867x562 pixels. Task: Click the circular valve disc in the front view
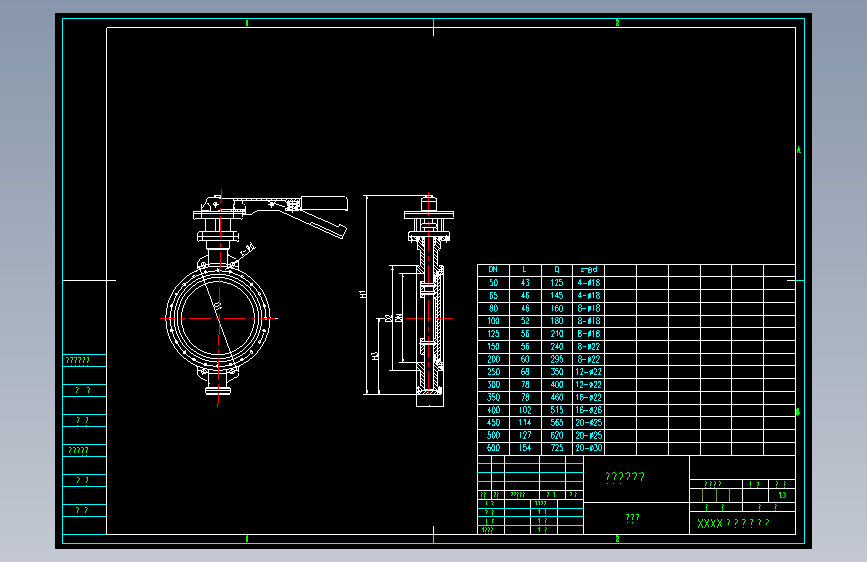pyautogui.click(x=218, y=319)
